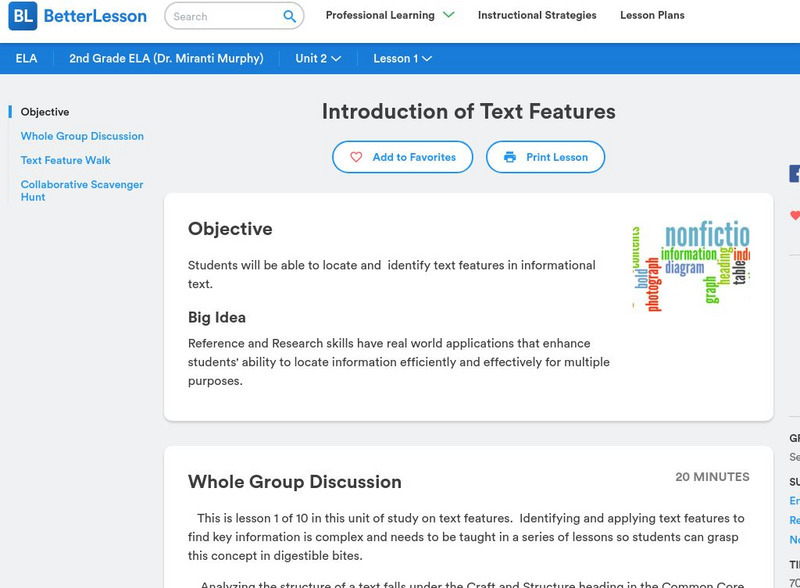Click the Print Lesson button
The height and width of the screenshot is (588, 800).
[545, 157]
